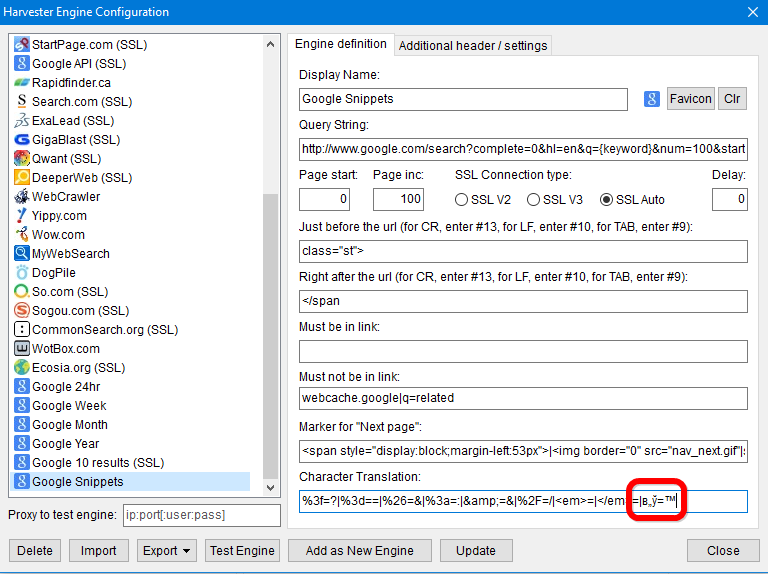Click the Google 24hr icon
This screenshot has height=574, width=768.
pos(22,386)
